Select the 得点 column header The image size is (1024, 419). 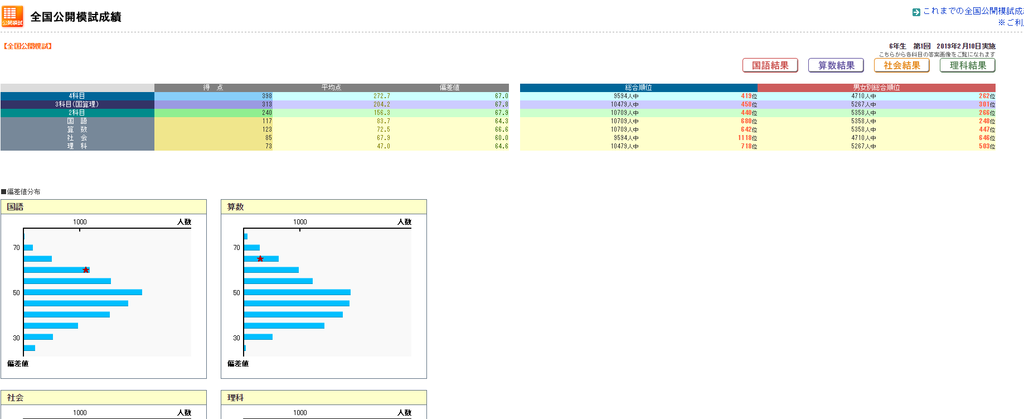click(214, 87)
